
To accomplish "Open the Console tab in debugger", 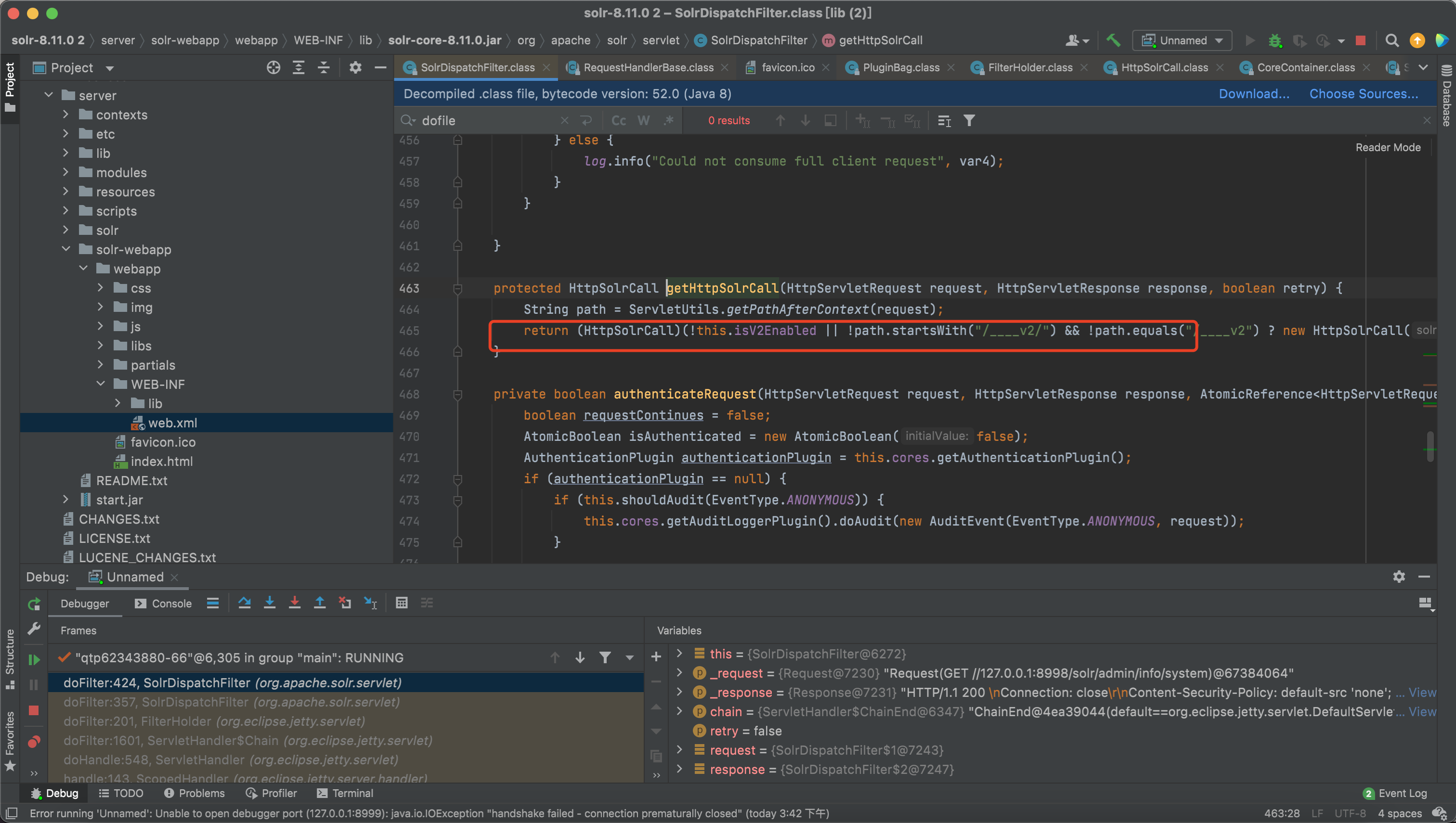I will point(163,603).
